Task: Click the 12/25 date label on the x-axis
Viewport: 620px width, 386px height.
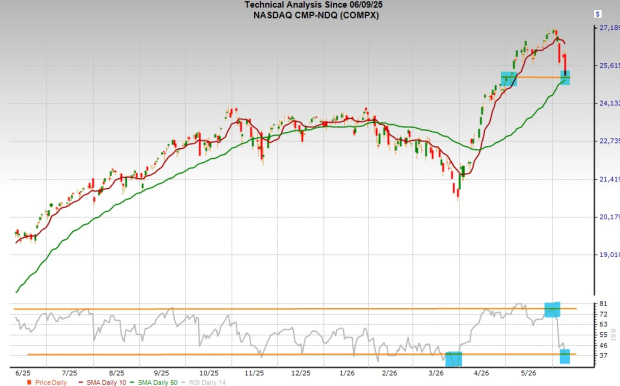Action: [x=301, y=373]
